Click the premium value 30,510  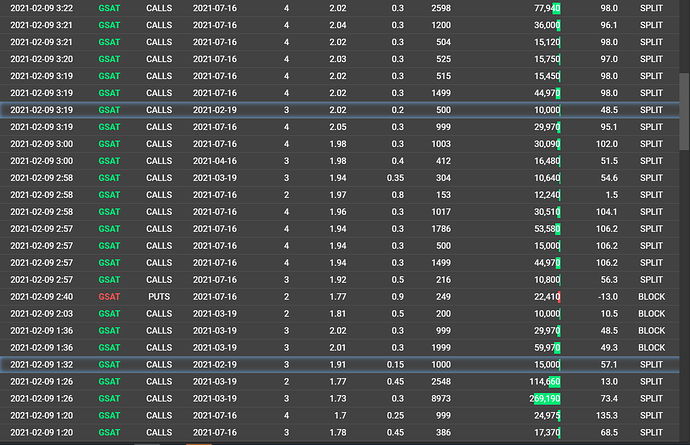point(547,212)
